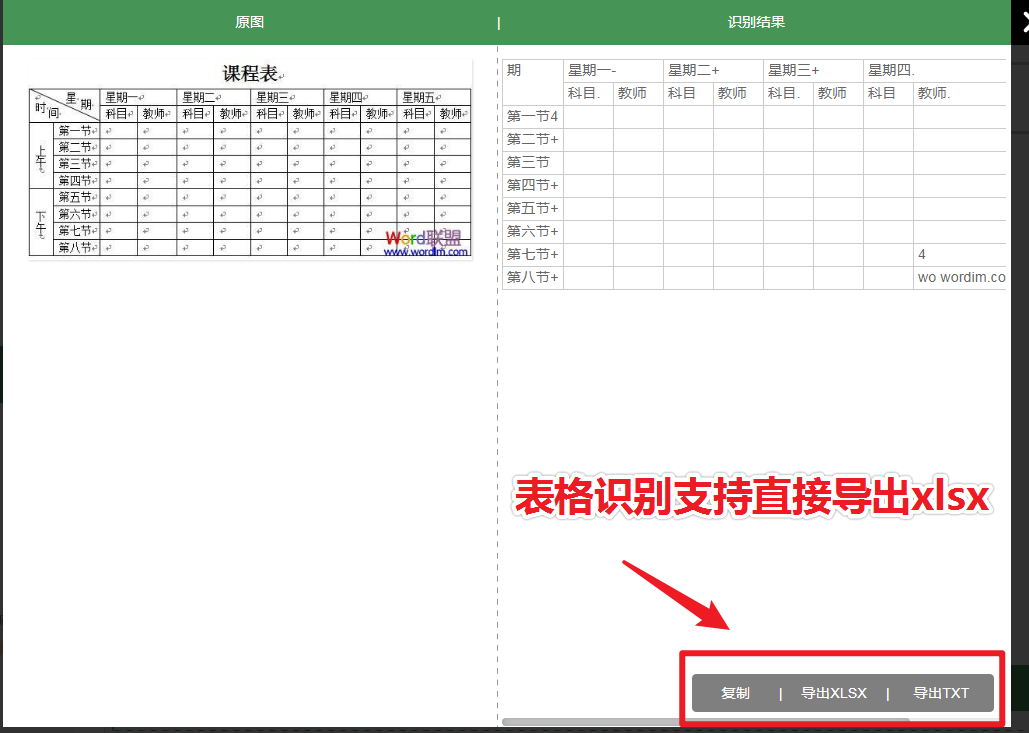Viewport: 1029px width, 733px height.
Task: Select the 星期四. header cell
Action: click(x=935, y=71)
